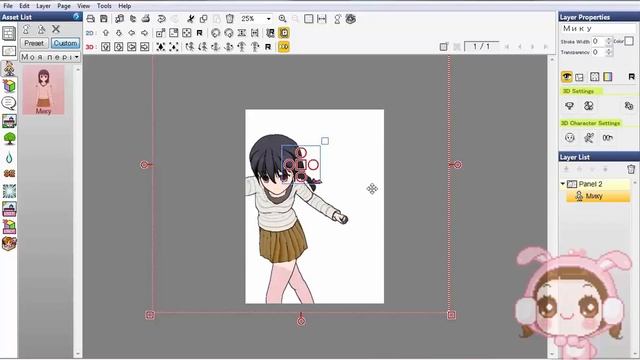Select the character thumbnail in Asset List
Image resolution: width=640 pixels, height=360 pixels.
(x=43, y=91)
